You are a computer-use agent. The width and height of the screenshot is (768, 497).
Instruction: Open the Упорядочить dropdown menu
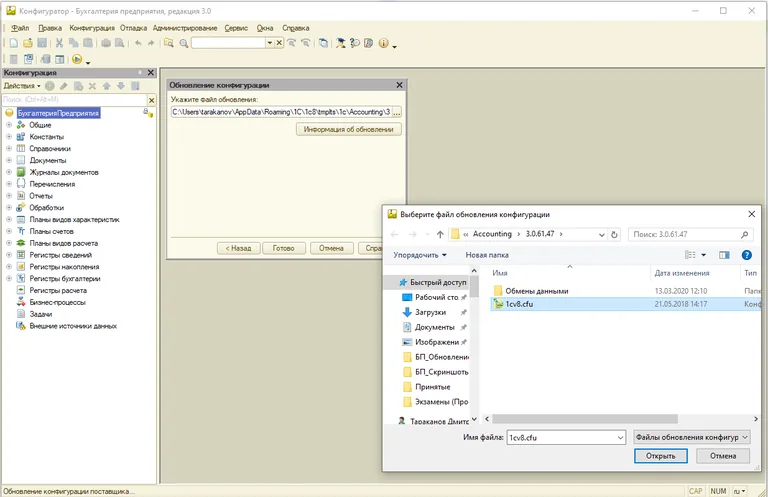pyautogui.click(x=422, y=255)
